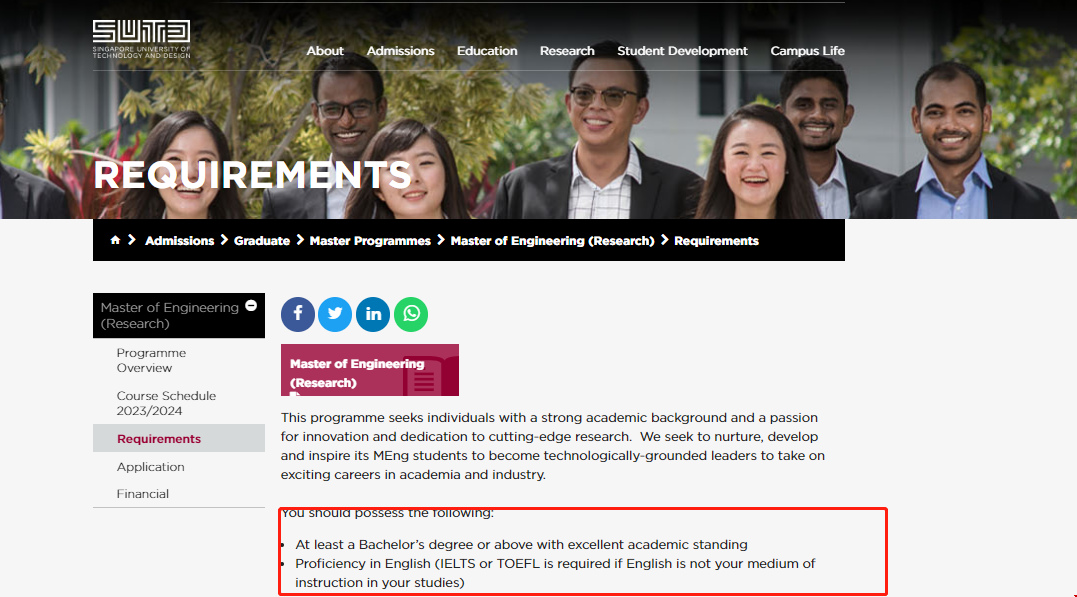Open Master Programmes from the breadcrumb
1077x597 pixels.
[370, 240]
